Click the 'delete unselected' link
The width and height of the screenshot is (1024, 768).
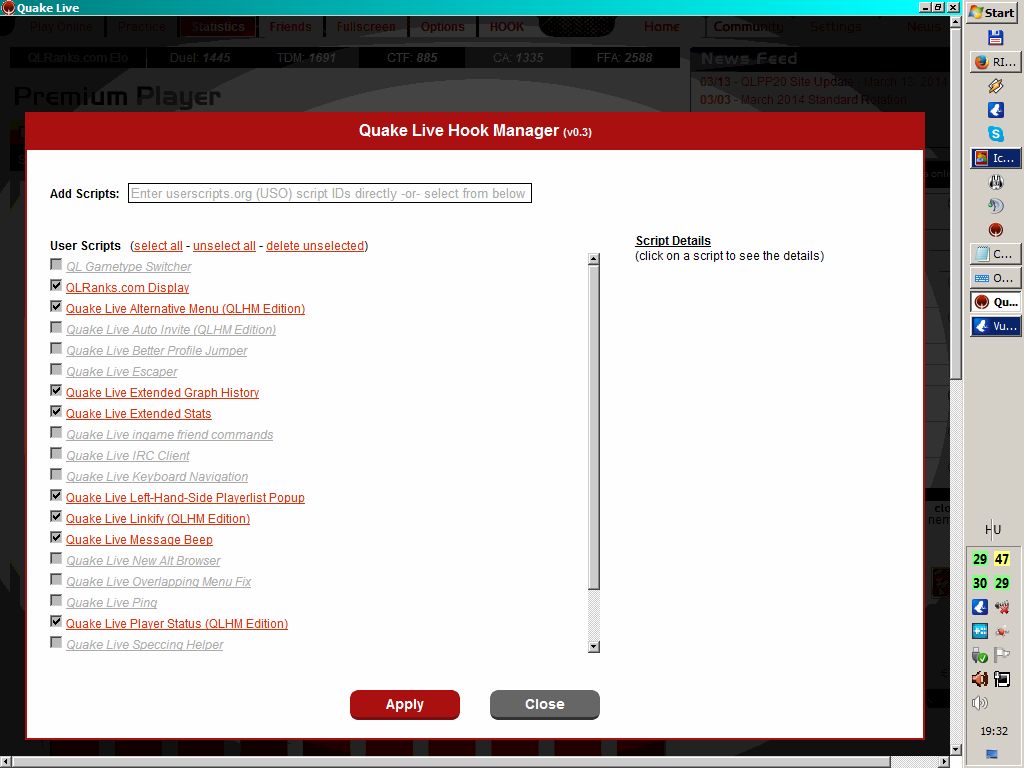[315, 246]
